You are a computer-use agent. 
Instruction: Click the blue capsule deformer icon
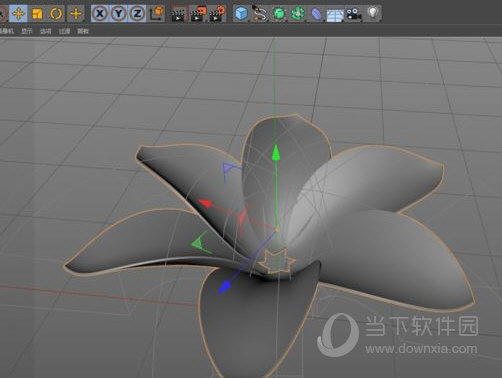pyautogui.click(x=316, y=14)
